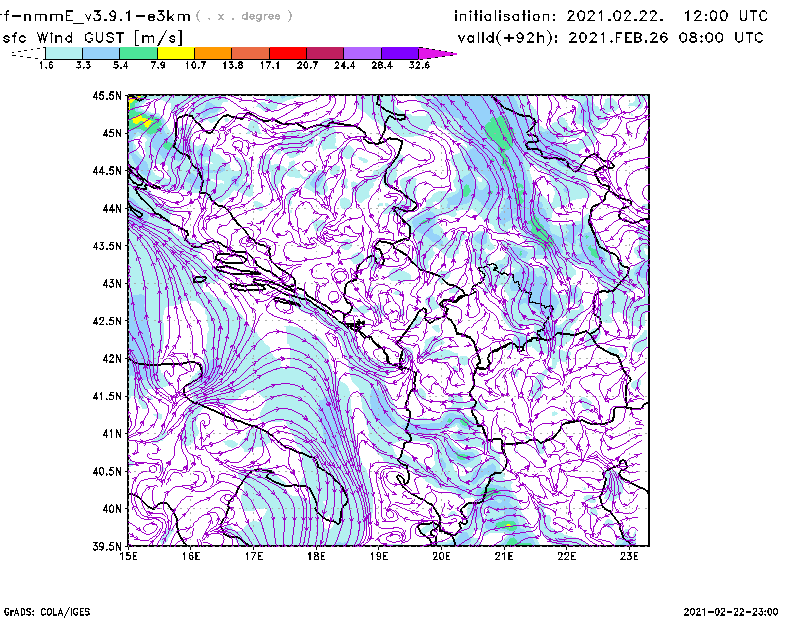Viewport: 800px width, 618px height.
Task: Click the legend value 7.9
Action: [158, 65]
